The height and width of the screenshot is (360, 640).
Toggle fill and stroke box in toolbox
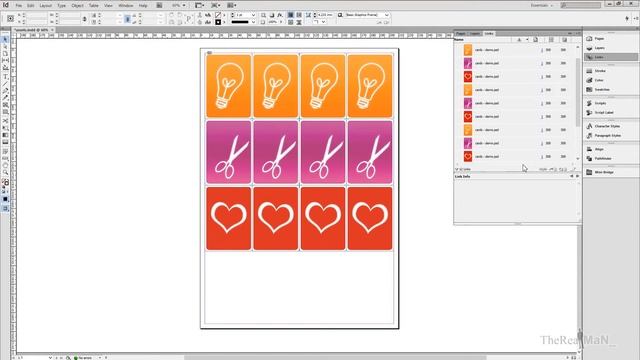(5, 182)
